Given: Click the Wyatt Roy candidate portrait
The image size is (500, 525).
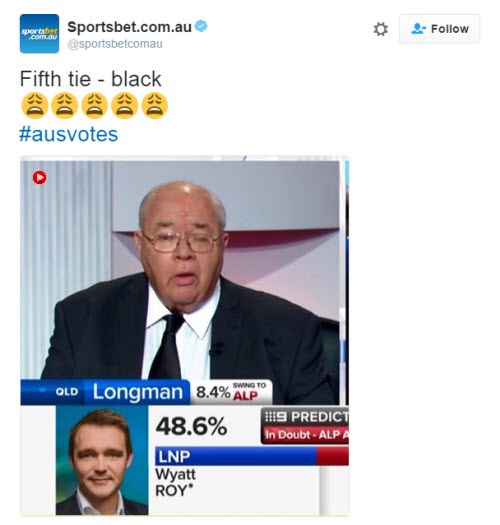Looking at the screenshot, I should click(102, 460).
